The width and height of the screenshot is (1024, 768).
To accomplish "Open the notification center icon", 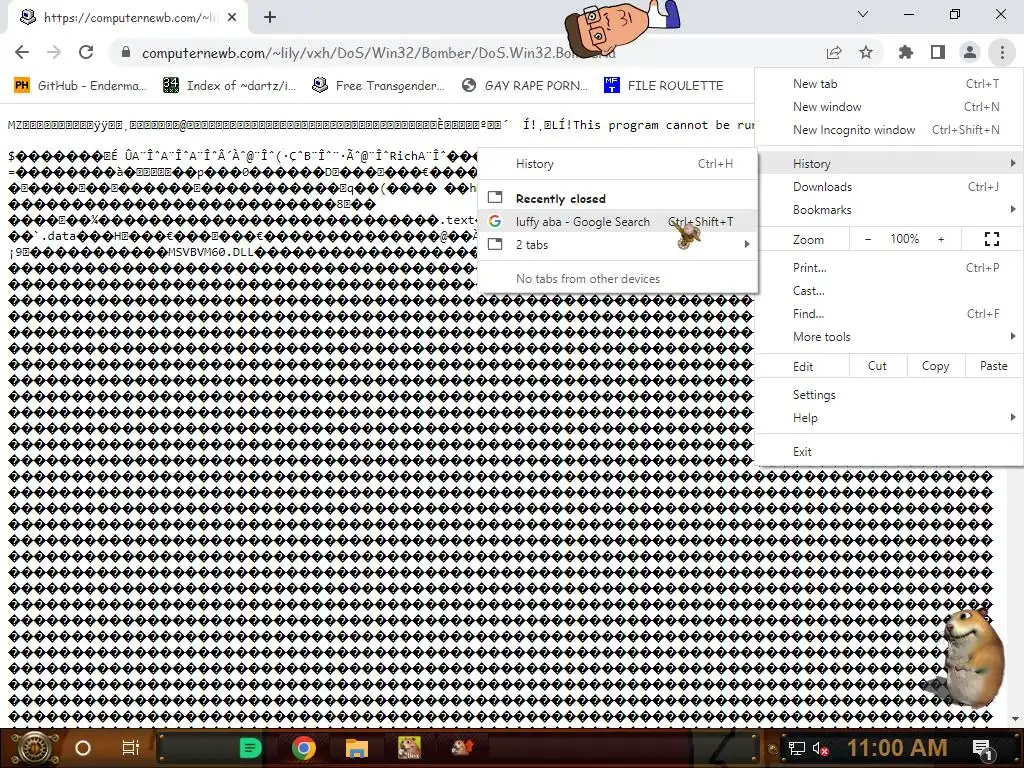I will 983,748.
